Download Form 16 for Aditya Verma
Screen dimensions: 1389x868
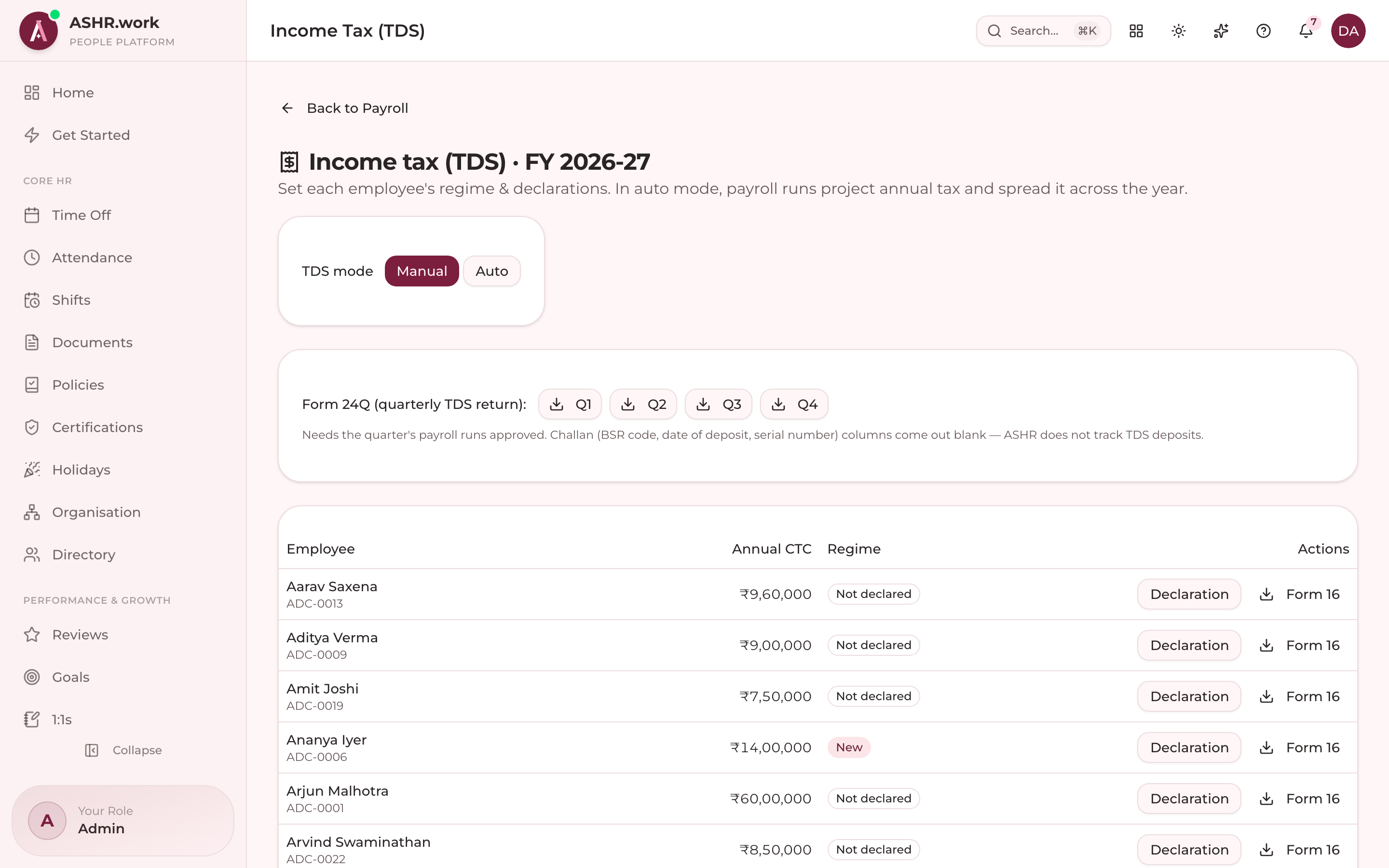(1299, 645)
